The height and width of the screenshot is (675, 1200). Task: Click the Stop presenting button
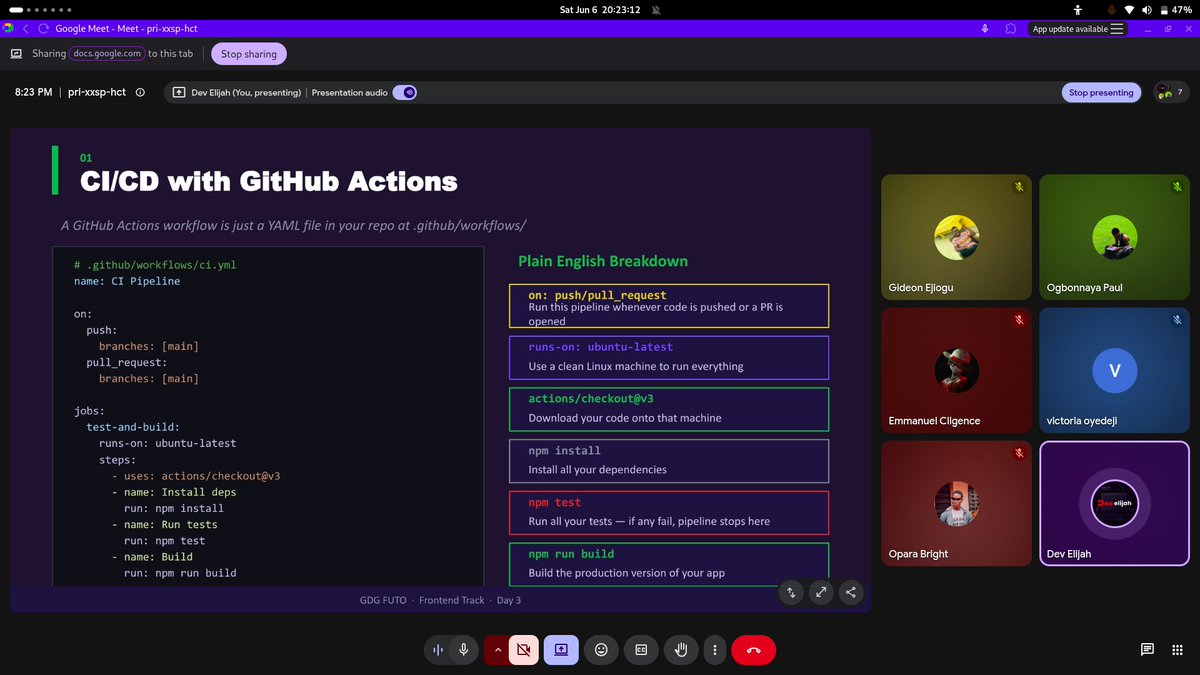pyautogui.click(x=1101, y=92)
